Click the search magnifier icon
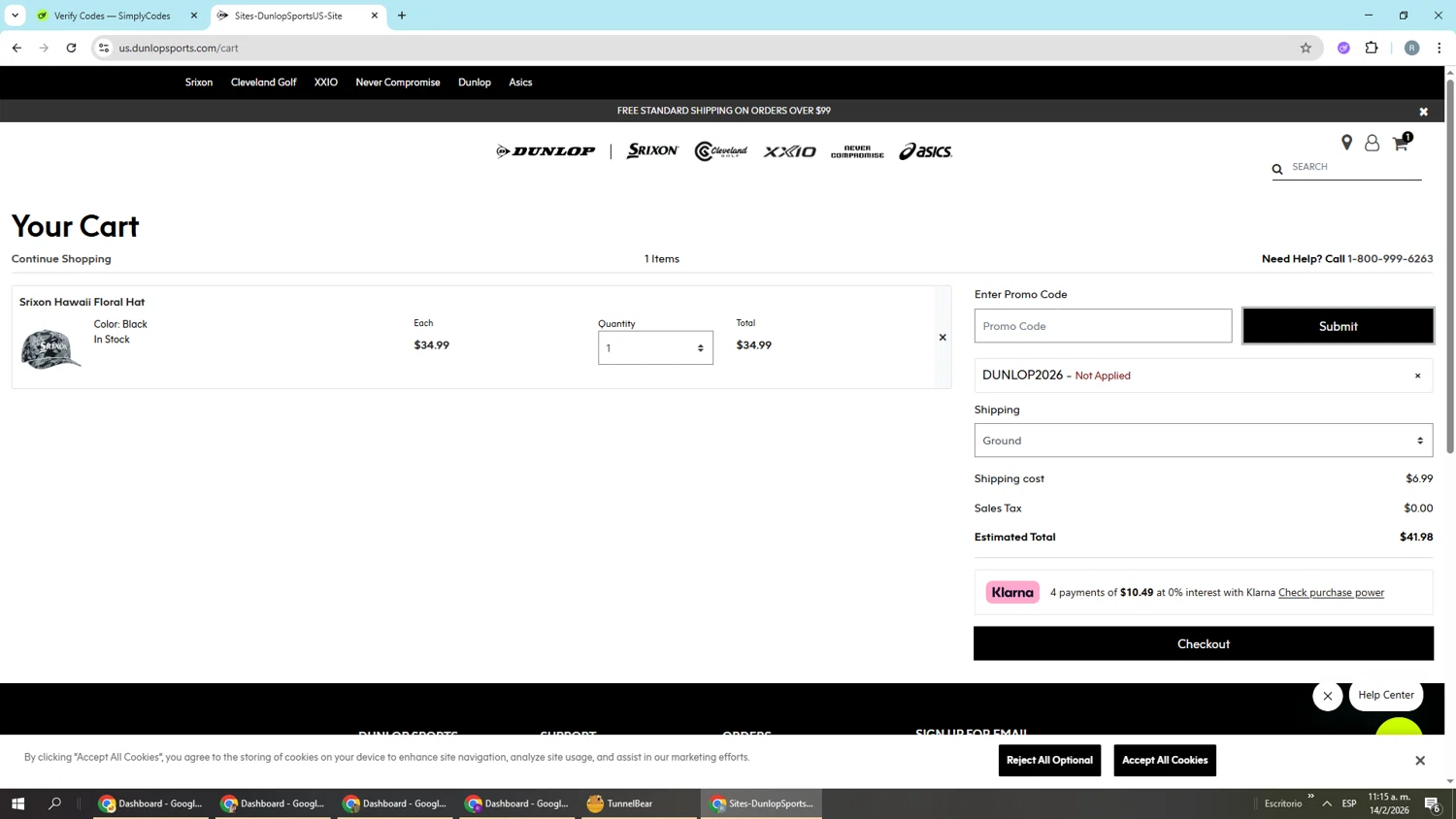1456x819 pixels. point(1277,169)
